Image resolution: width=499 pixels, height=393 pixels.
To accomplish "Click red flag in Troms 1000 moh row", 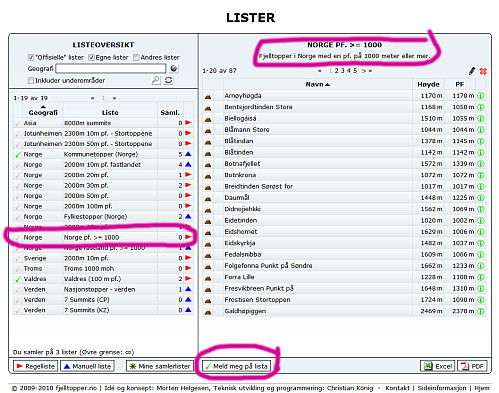I will (x=188, y=268).
